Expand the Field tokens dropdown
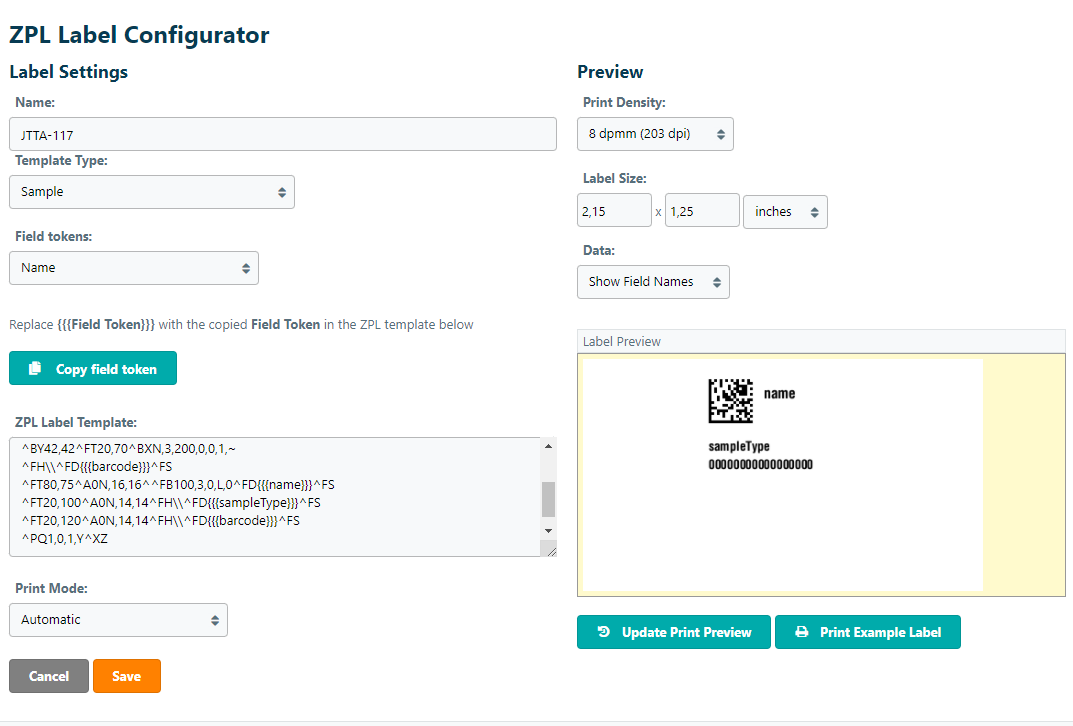This screenshot has height=726, width=1073. (134, 268)
